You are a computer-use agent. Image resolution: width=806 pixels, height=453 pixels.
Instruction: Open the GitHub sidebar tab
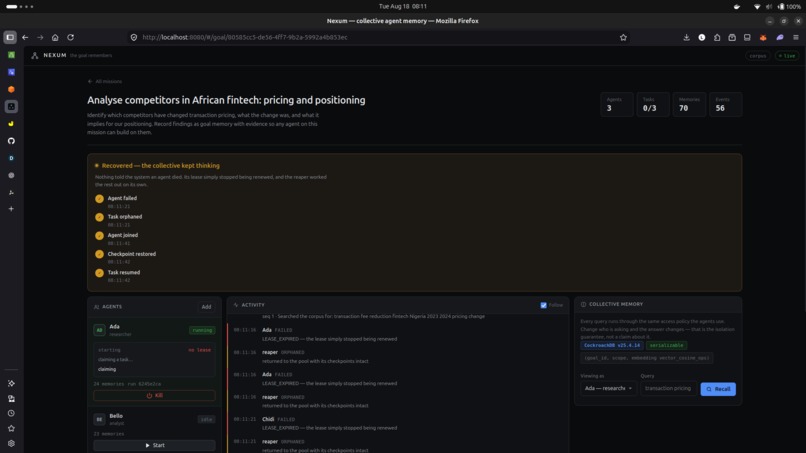coord(11,141)
